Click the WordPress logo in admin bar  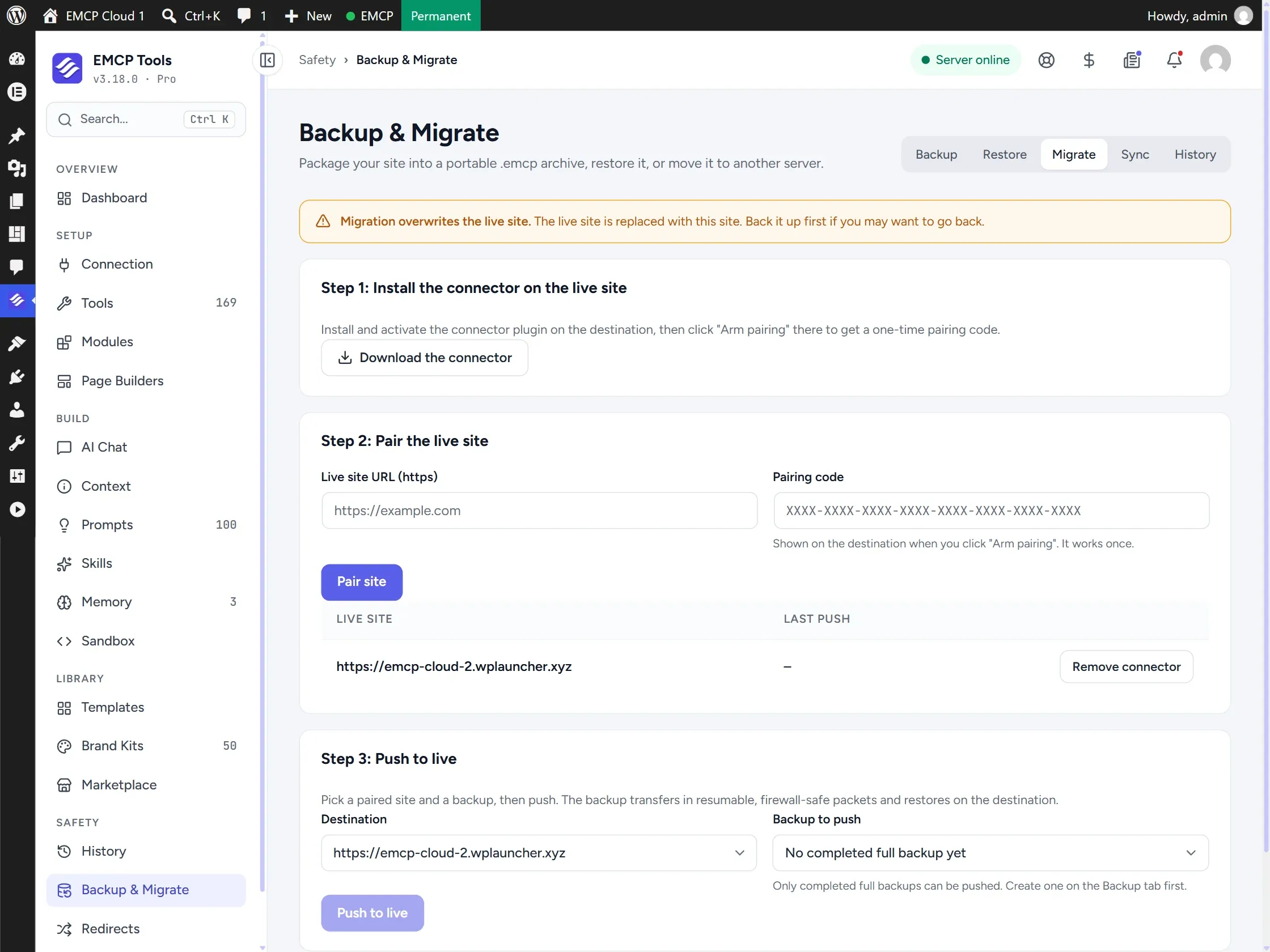click(x=16, y=15)
